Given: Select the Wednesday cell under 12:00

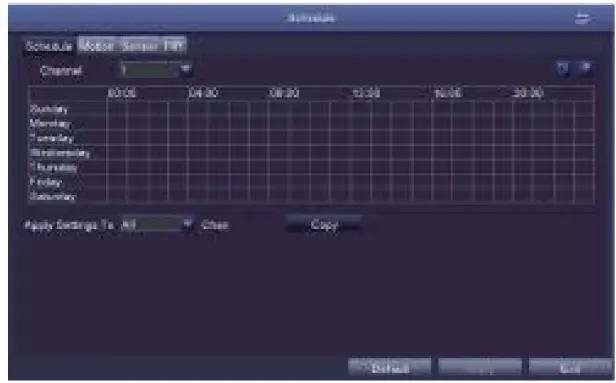Looking at the screenshot, I should [361, 152].
